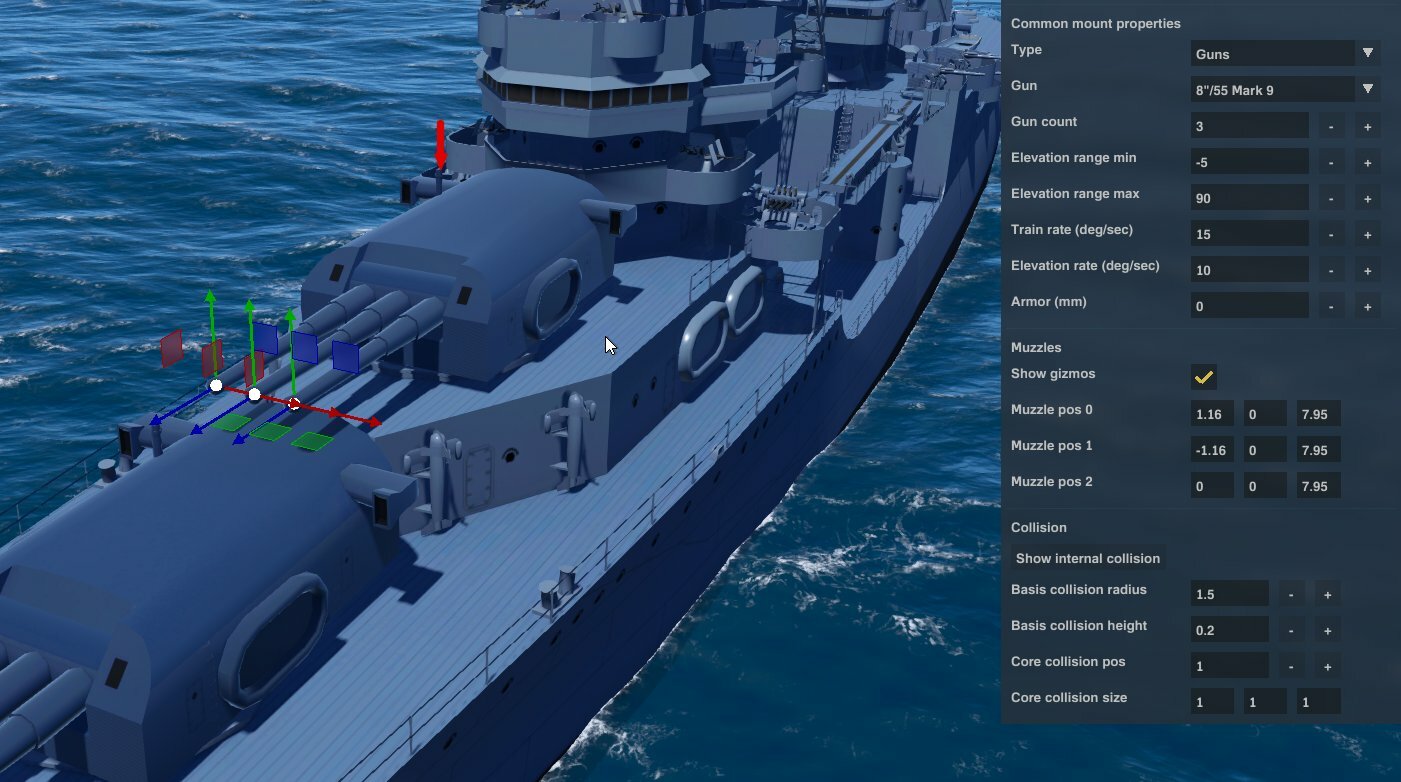The height and width of the screenshot is (782, 1401).
Task: Click Muzzle pos 1 X field
Action: pos(1212,450)
